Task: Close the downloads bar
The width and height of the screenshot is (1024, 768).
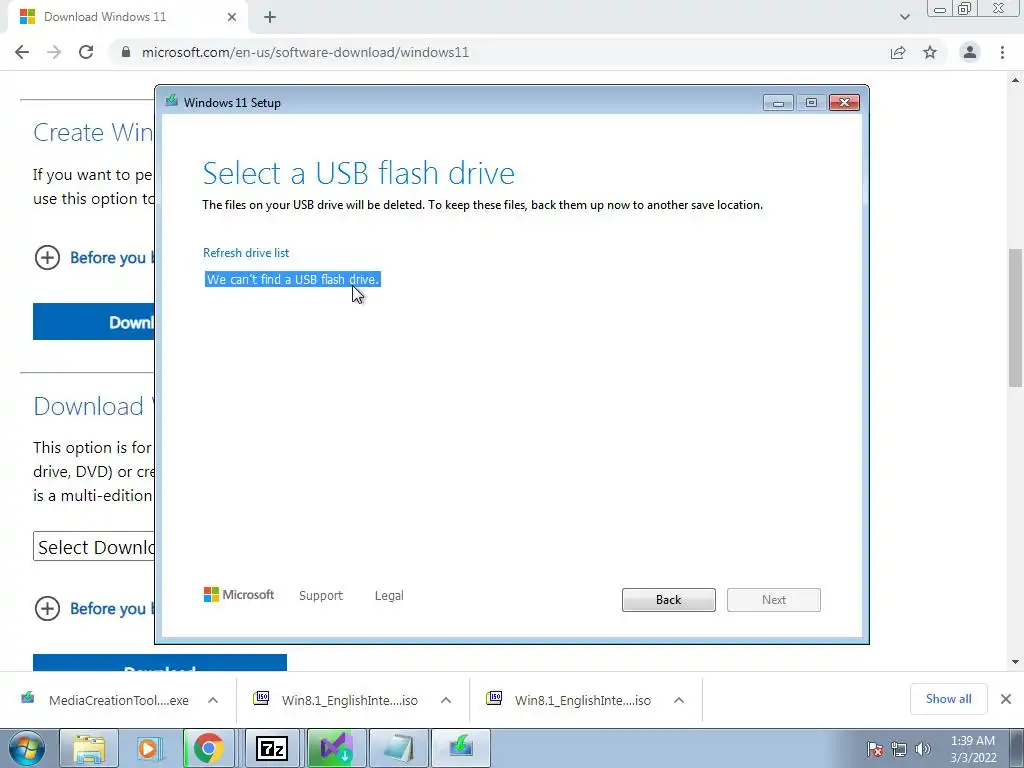Action: 1006,699
